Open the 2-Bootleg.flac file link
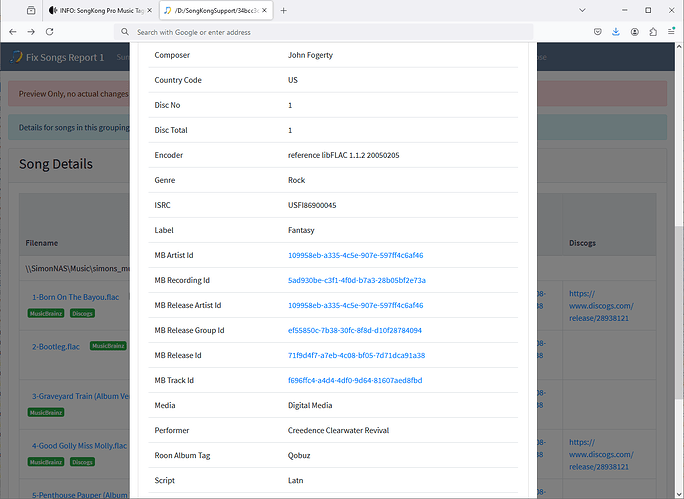Image resolution: width=684 pixels, height=499 pixels. click(56, 347)
